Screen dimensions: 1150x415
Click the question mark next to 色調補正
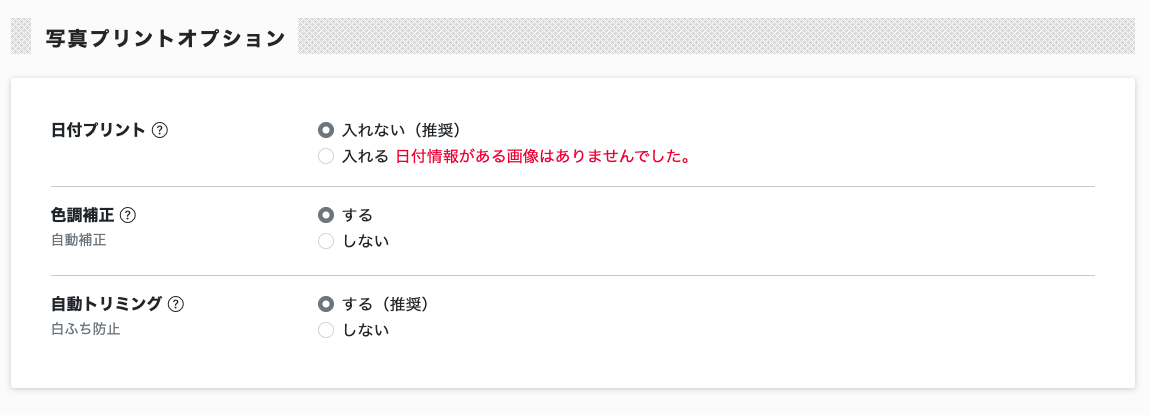click(x=128, y=216)
